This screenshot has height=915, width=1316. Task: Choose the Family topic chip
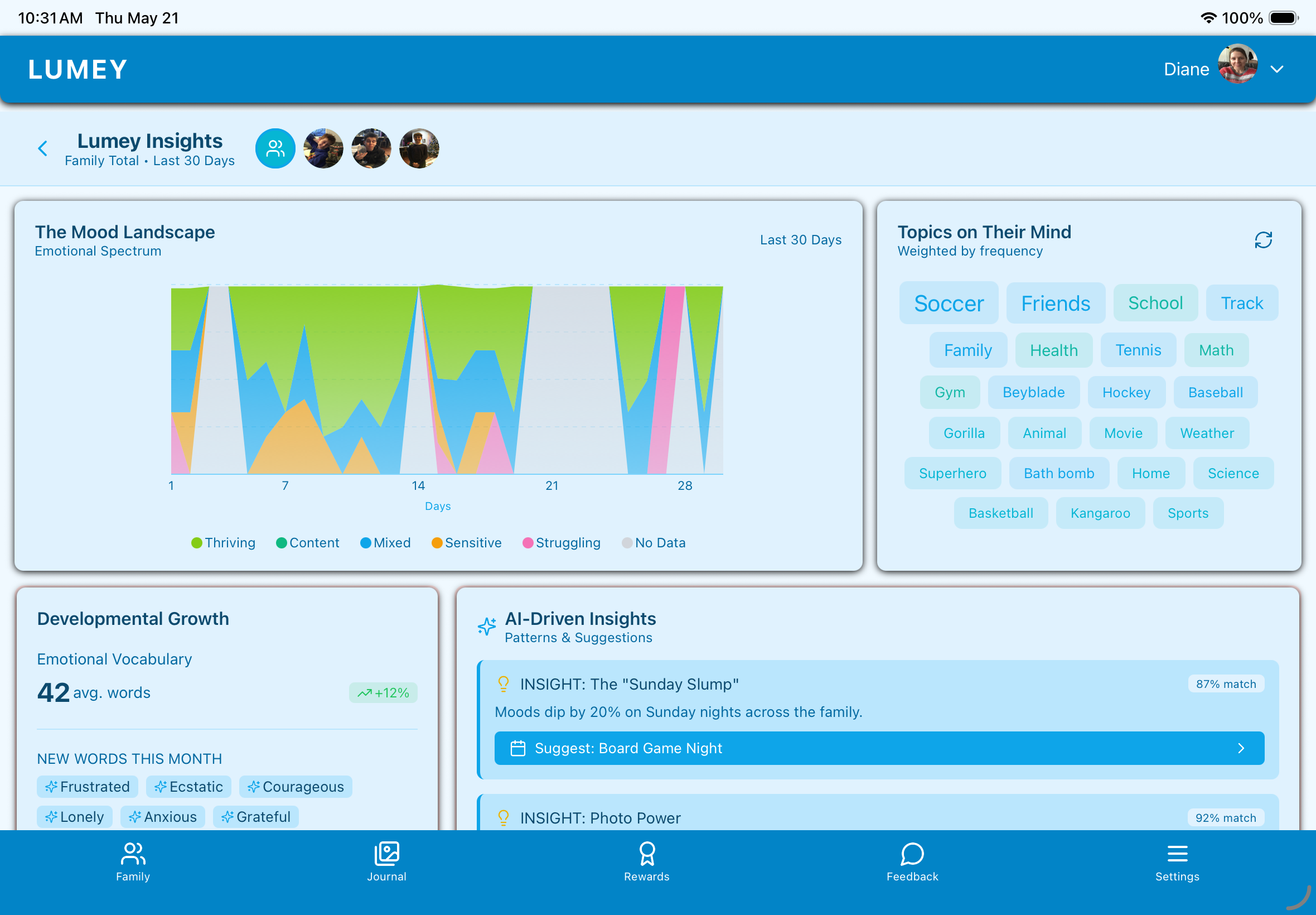coord(967,350)
